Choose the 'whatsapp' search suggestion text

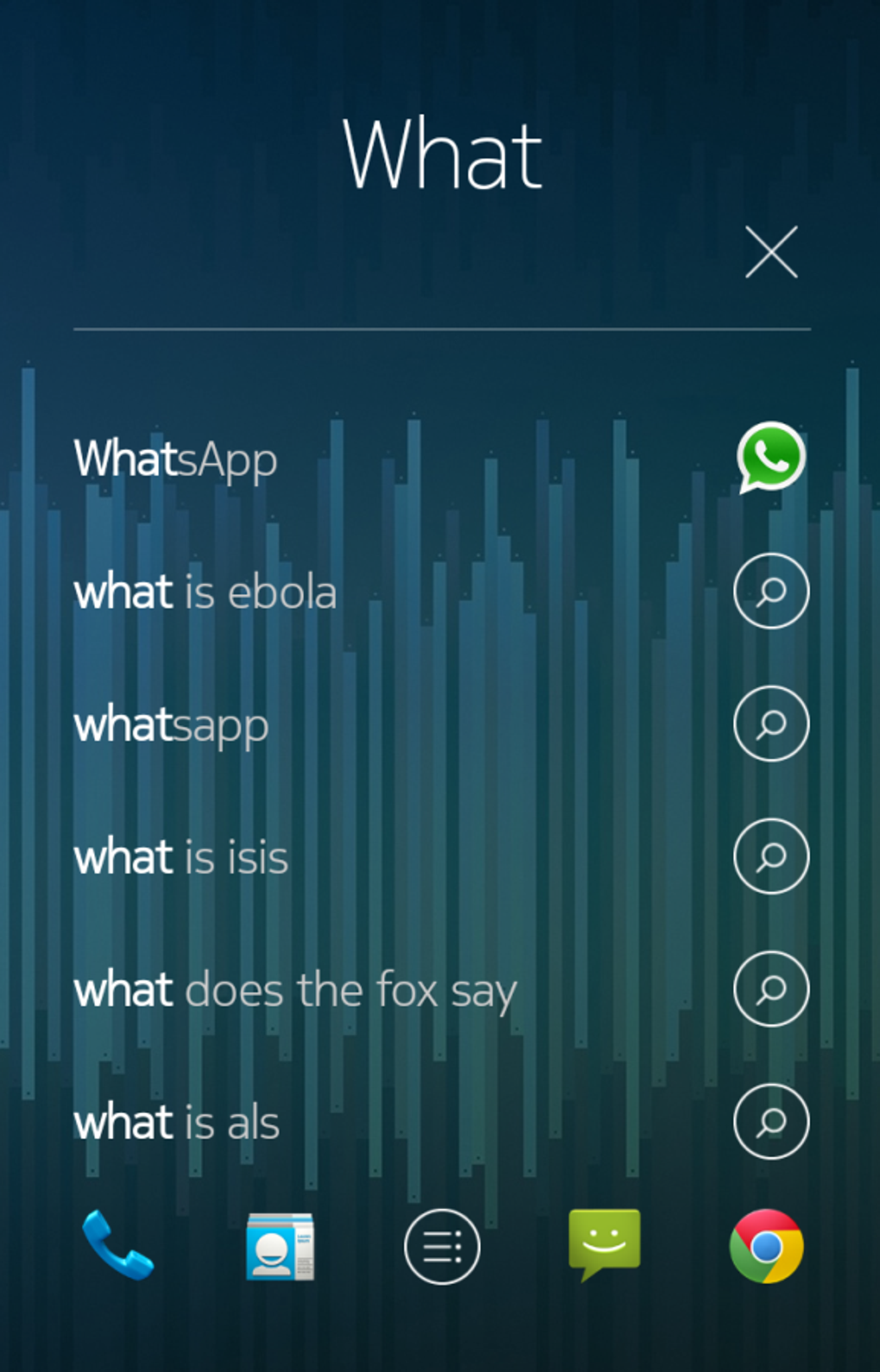coord(172,725)
